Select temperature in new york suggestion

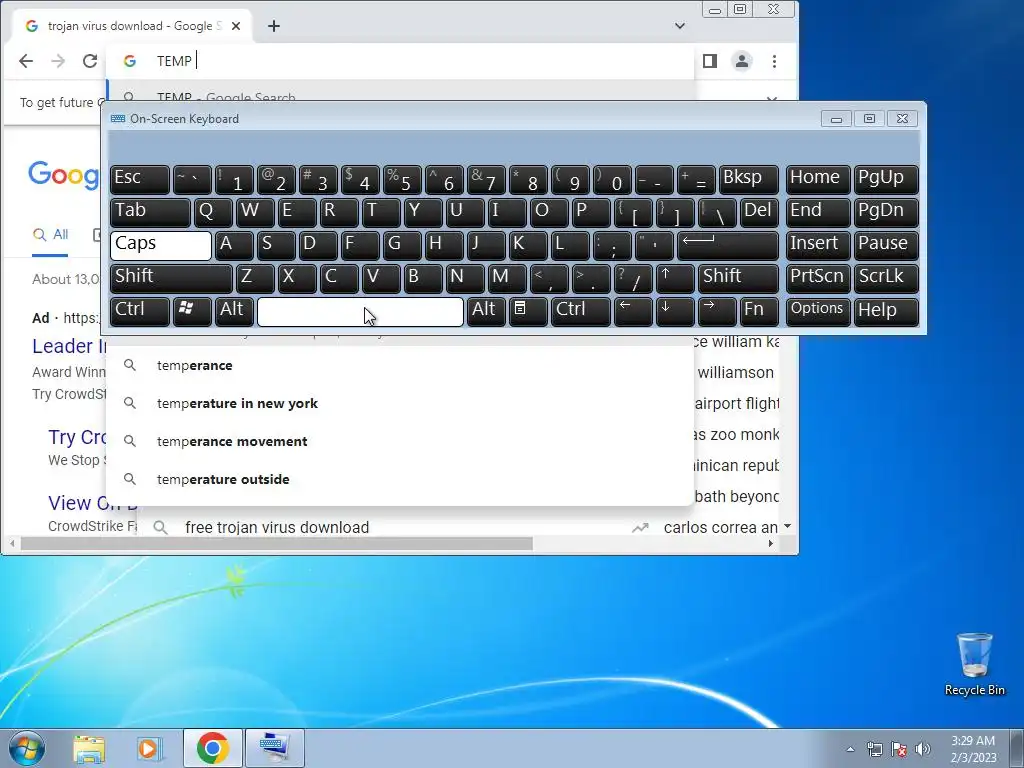[x=400, y=403]
